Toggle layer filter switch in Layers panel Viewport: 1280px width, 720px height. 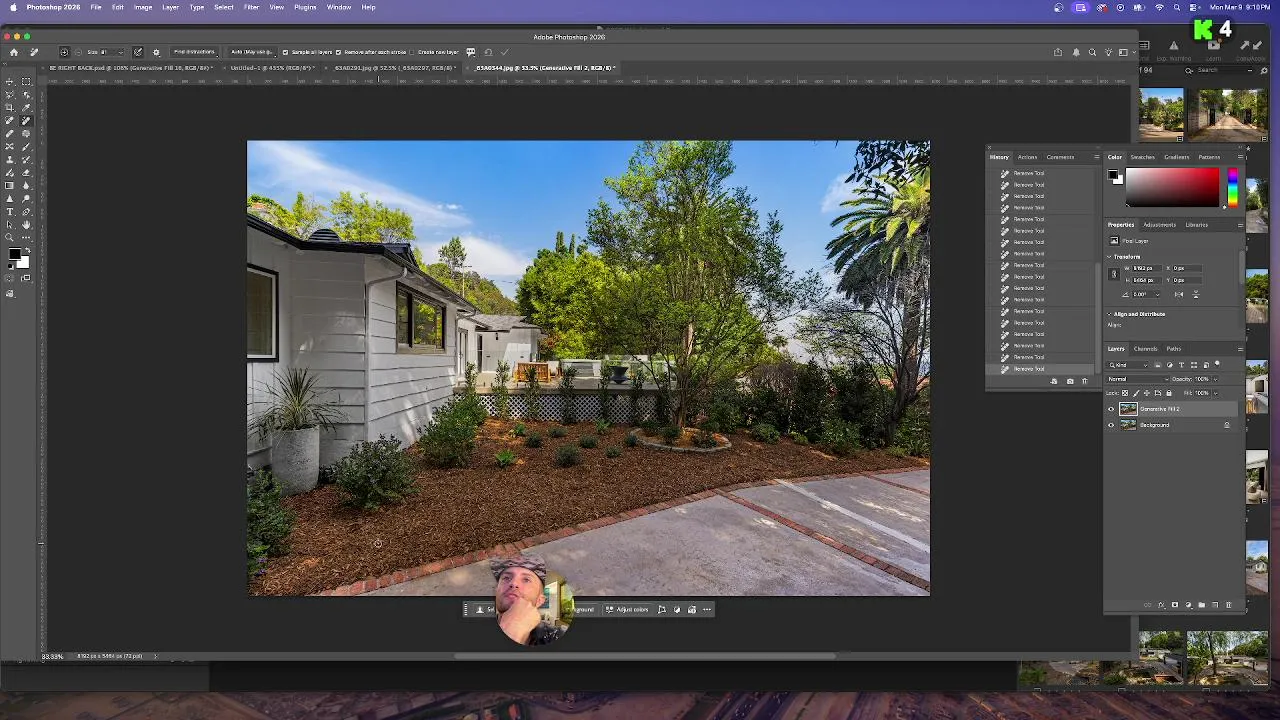tap(1217, 363)
